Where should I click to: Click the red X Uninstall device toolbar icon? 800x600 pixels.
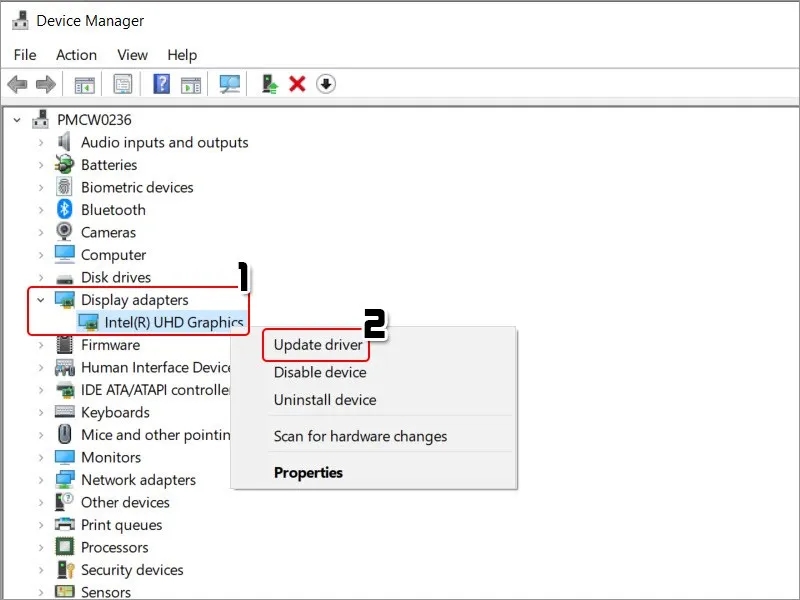click(x=297, y=85)
